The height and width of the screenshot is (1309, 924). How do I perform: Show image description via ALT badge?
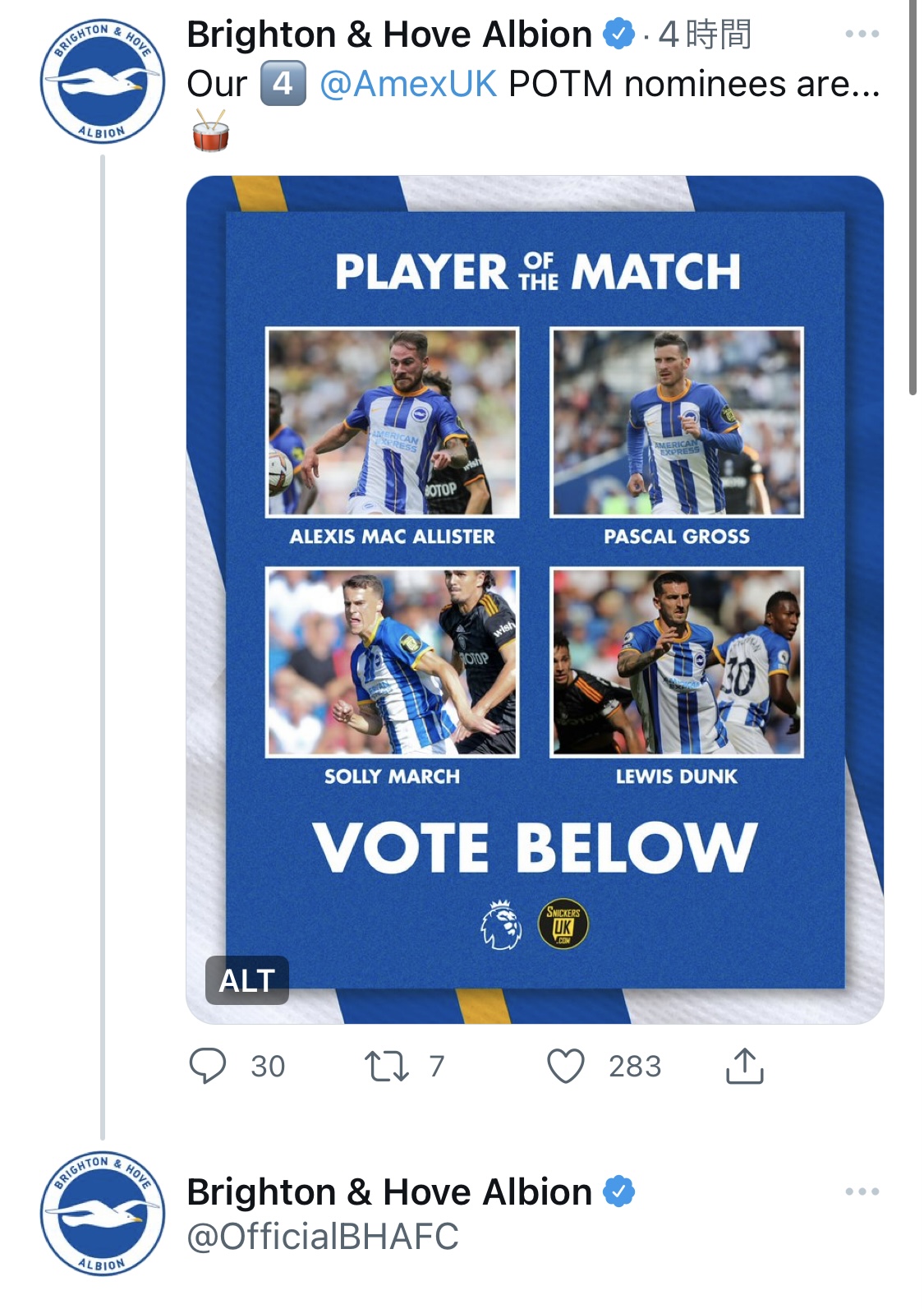coord(246,980)
